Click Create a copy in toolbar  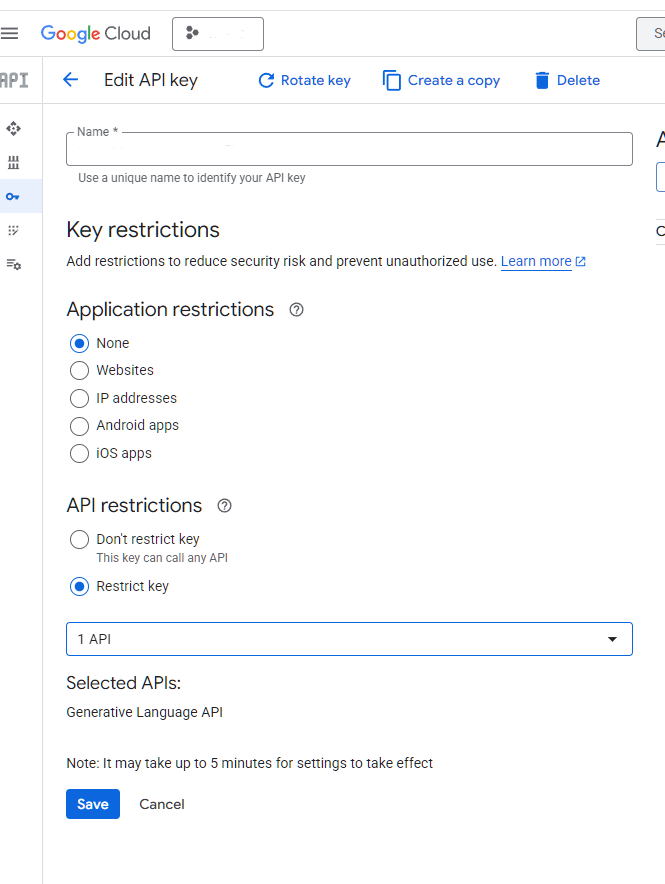tap(441, 81)
